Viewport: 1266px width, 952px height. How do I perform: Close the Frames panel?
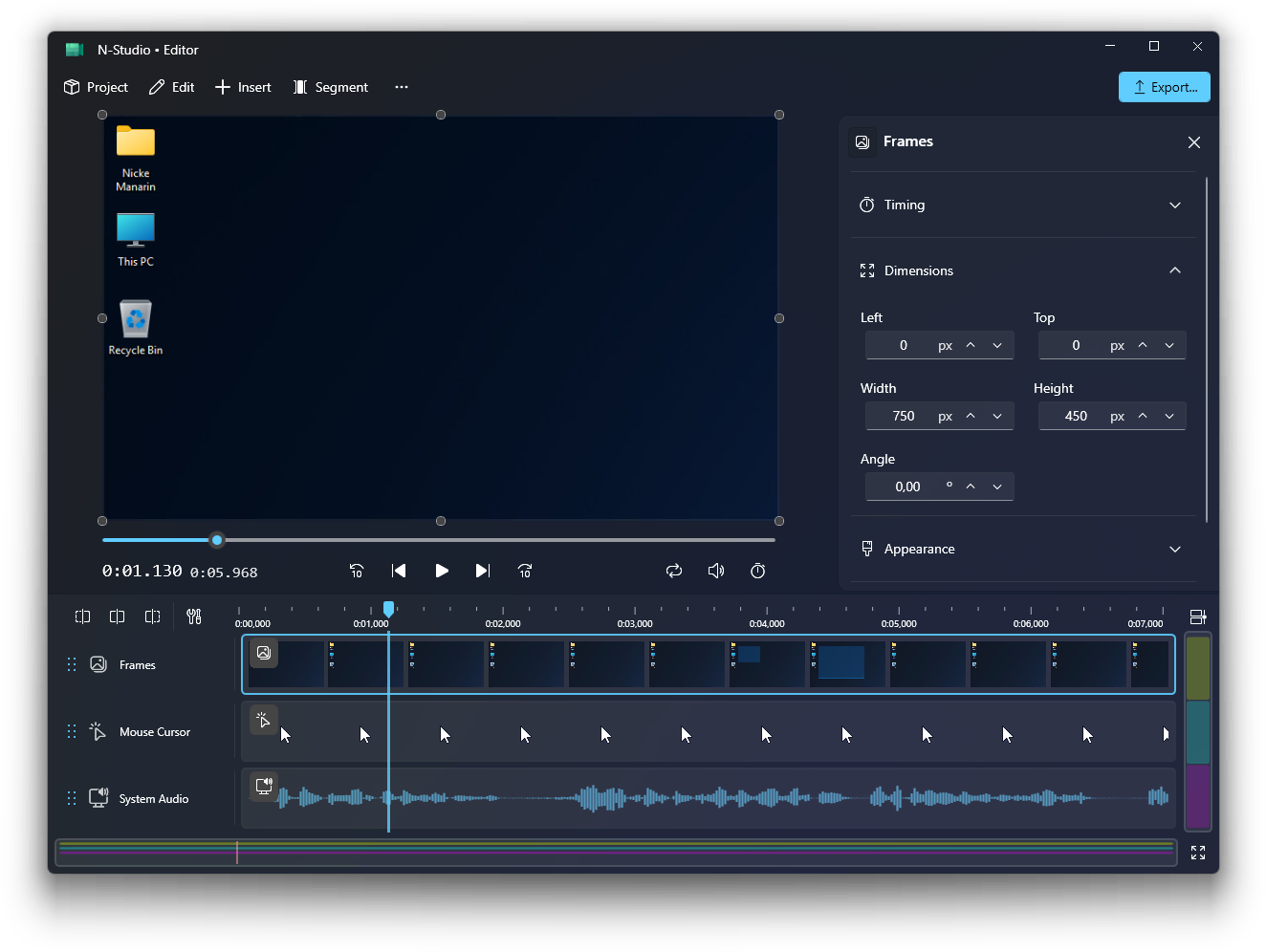coord(1194,142)
